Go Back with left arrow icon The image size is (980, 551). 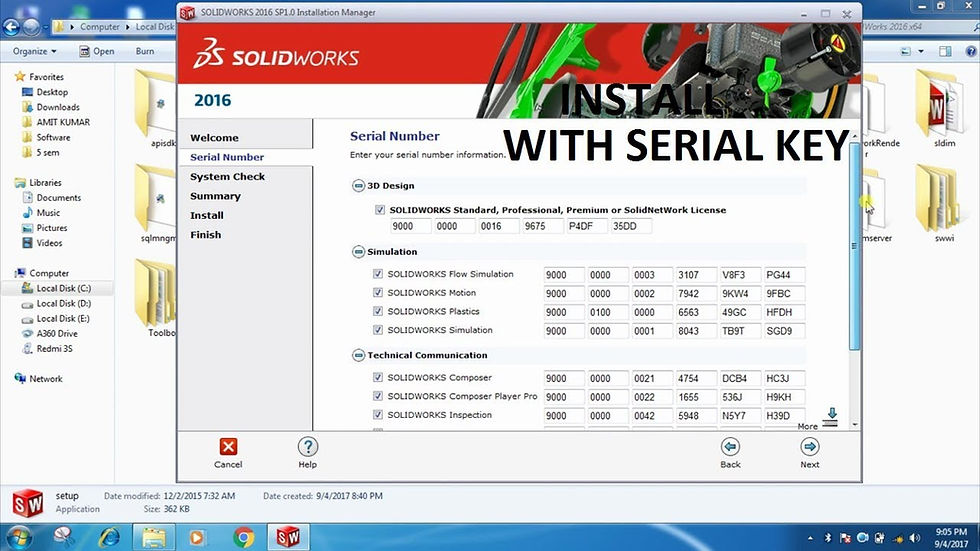[x=730, y=447]
